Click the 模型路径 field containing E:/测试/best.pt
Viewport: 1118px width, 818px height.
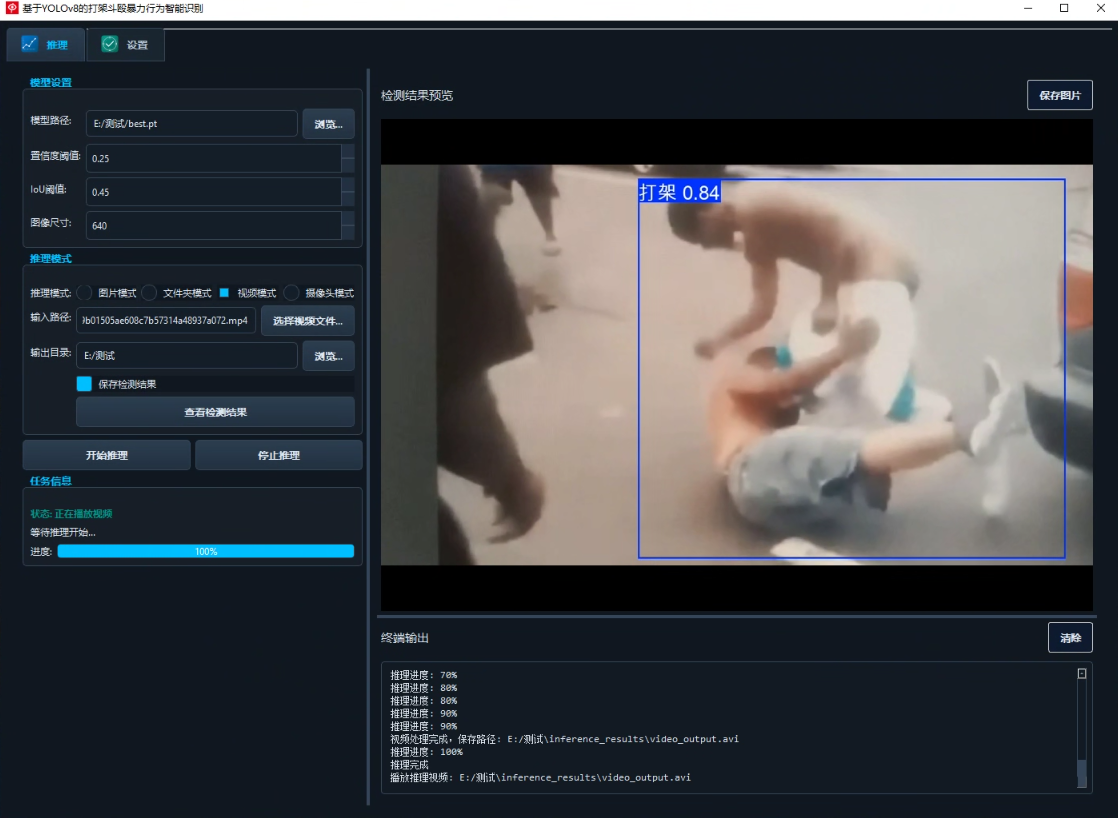click(192, 123)
